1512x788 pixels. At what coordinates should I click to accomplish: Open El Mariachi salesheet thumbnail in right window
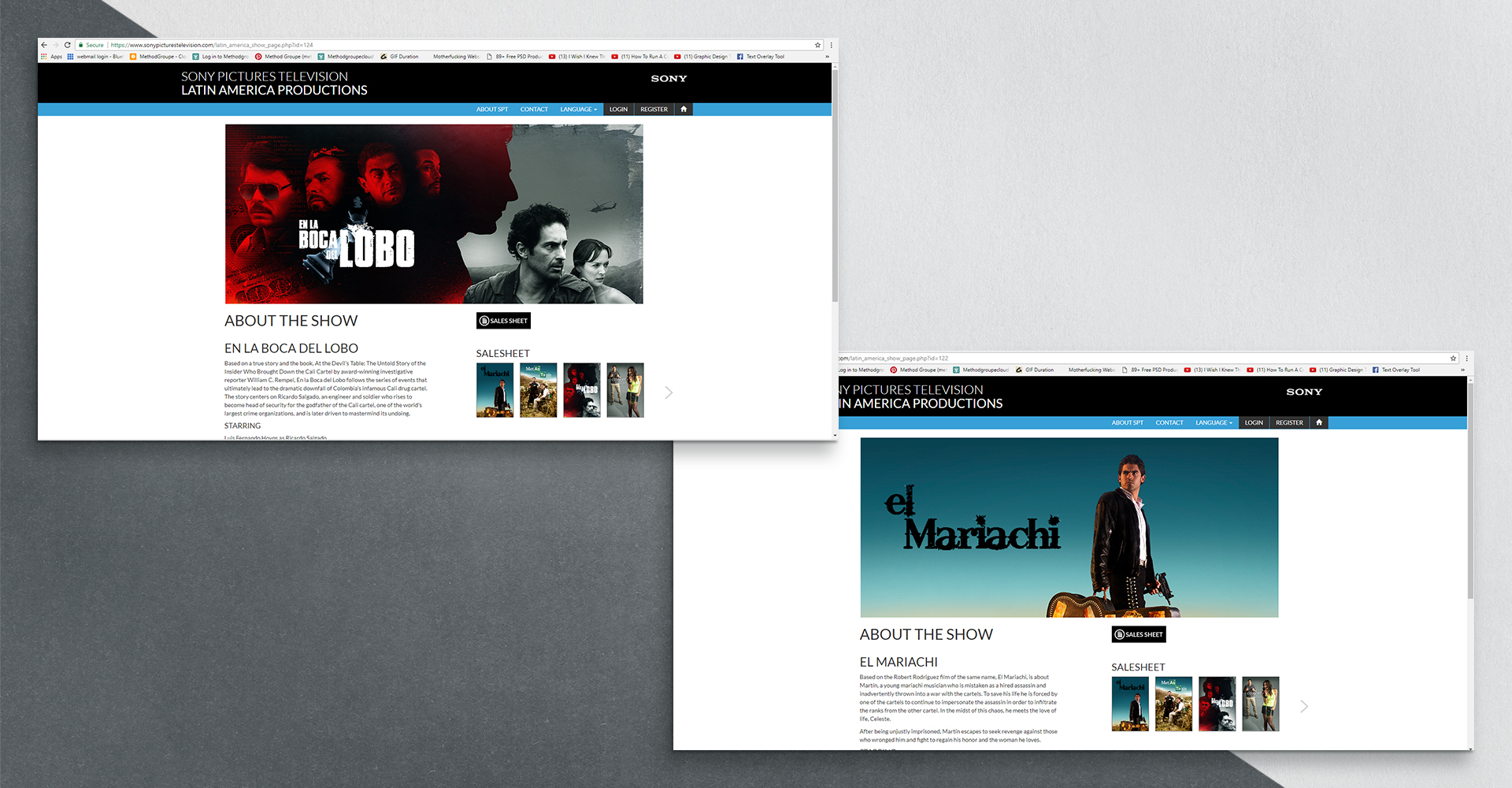(x=1130, y=704)
